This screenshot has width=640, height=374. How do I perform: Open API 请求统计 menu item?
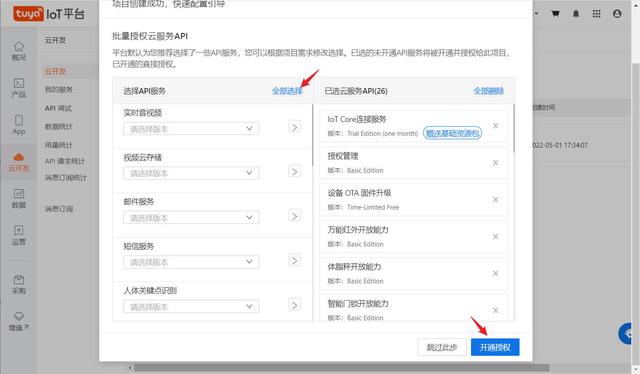click(65, 161)
